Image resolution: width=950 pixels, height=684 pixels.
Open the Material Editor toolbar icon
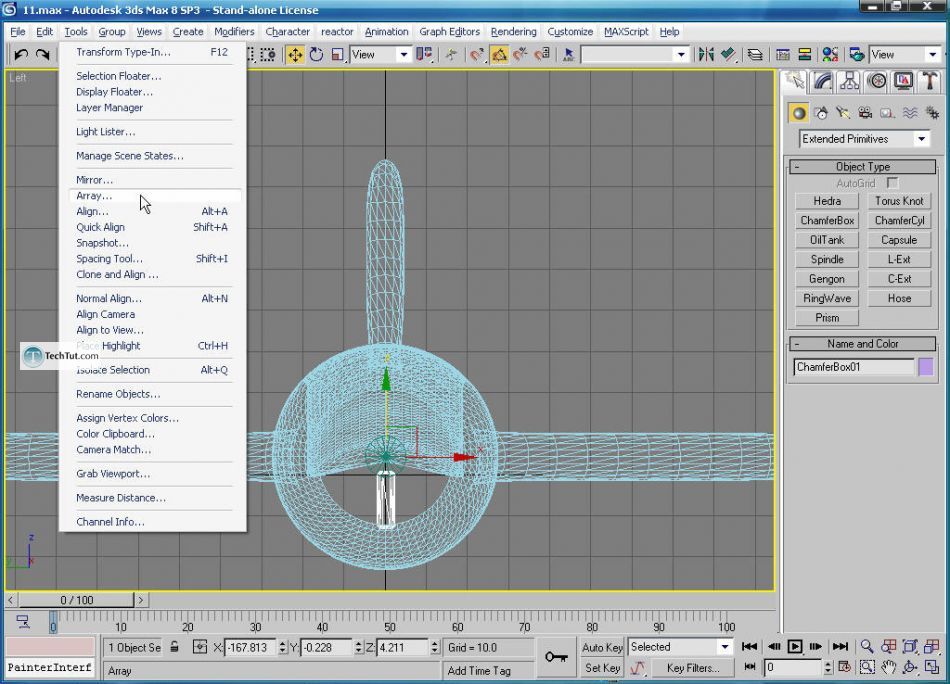point(830,55)
